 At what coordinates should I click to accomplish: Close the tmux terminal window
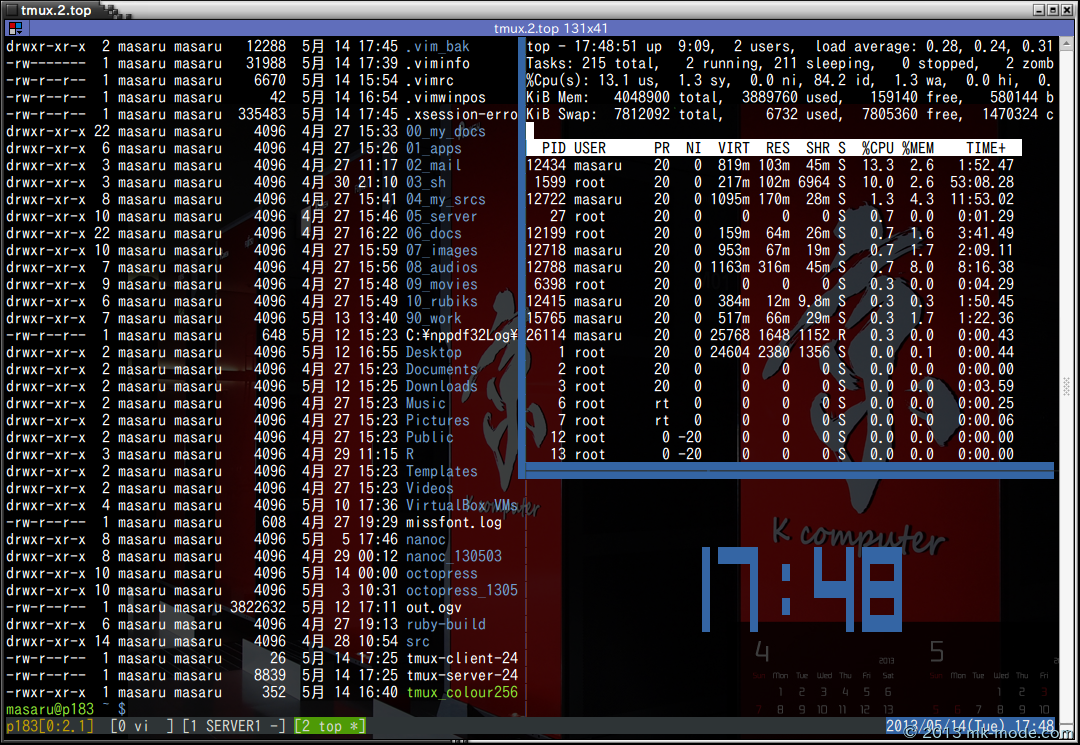click(x=1068, y=10)
